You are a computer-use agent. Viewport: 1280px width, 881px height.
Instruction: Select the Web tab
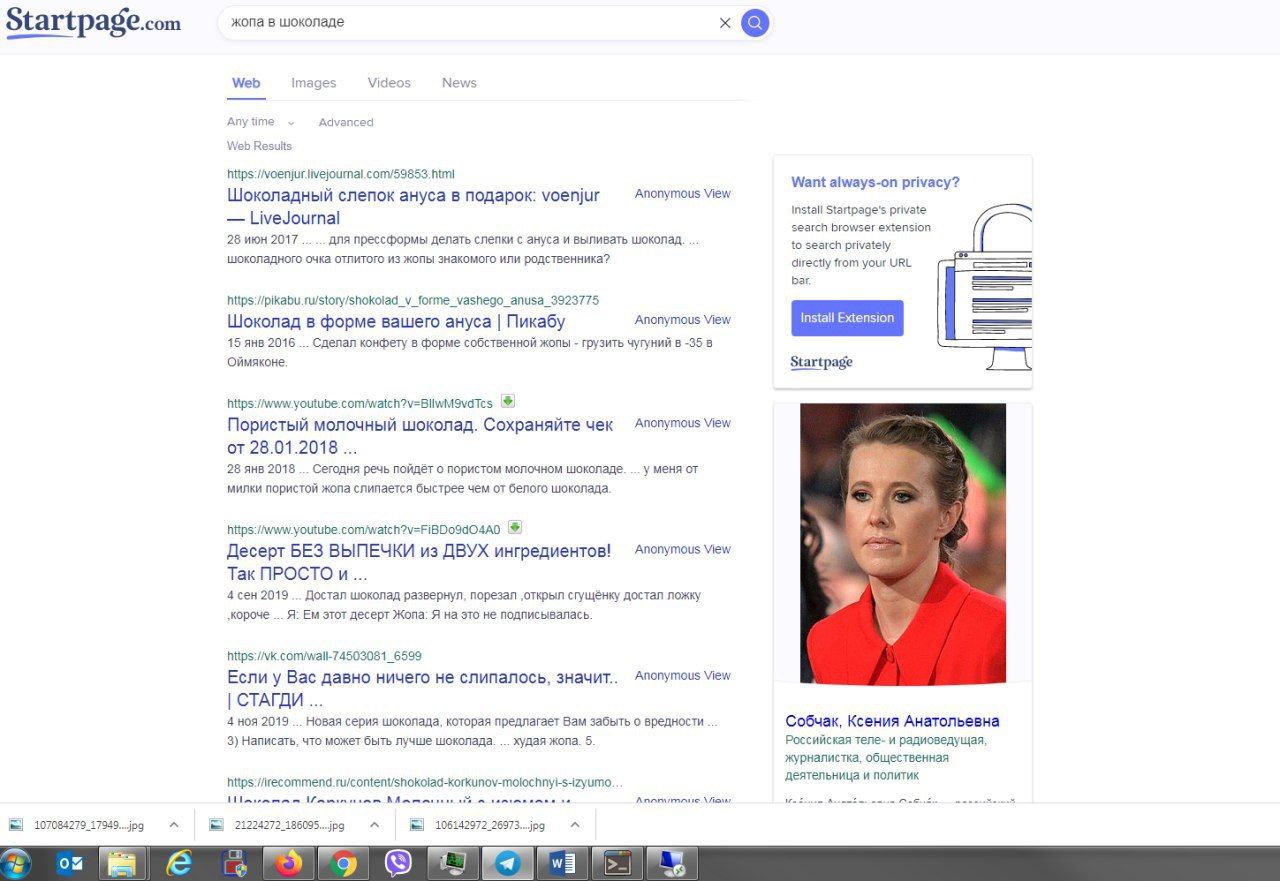click(x=246, y=83)
